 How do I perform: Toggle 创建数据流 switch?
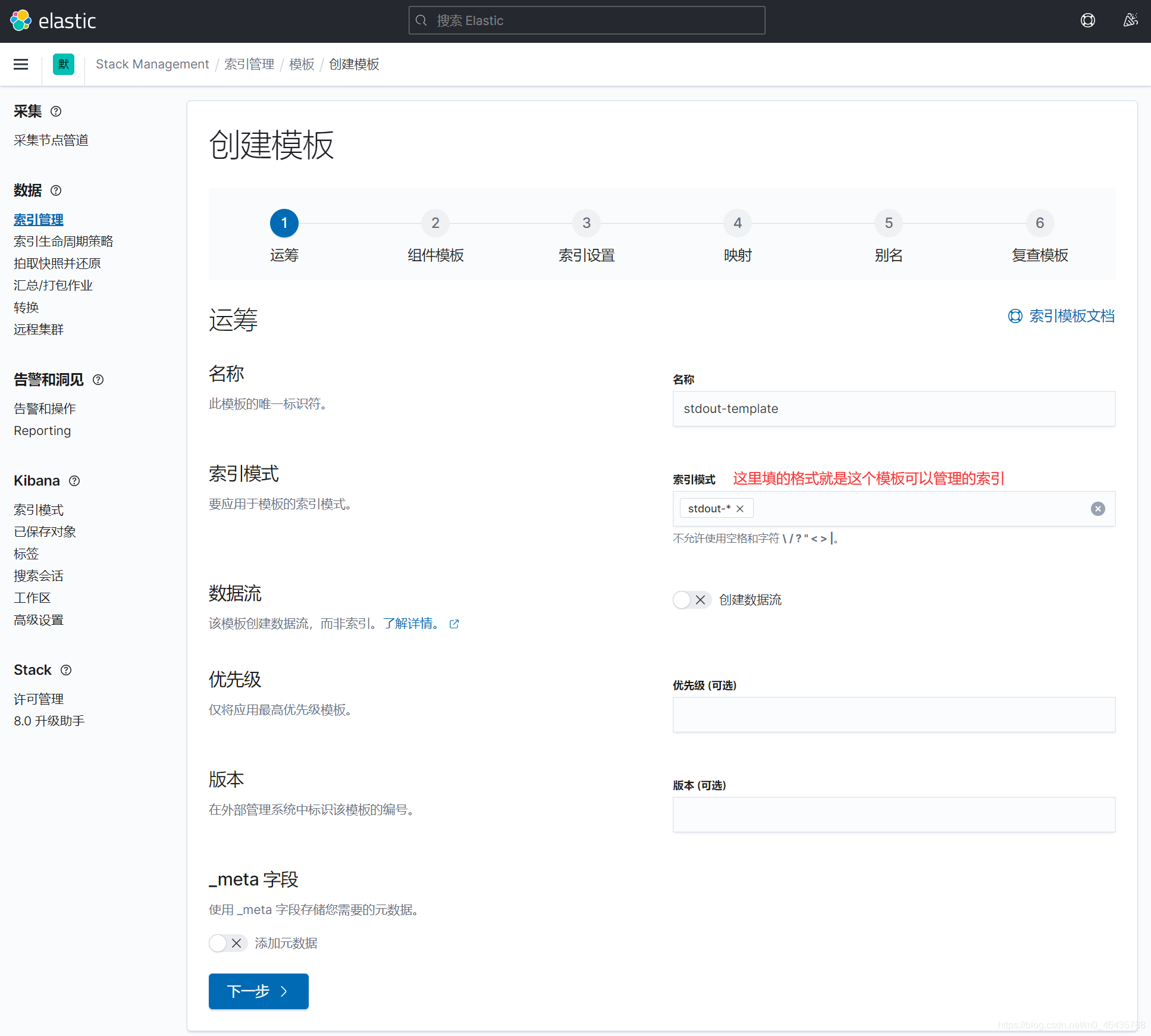point(692,600)
